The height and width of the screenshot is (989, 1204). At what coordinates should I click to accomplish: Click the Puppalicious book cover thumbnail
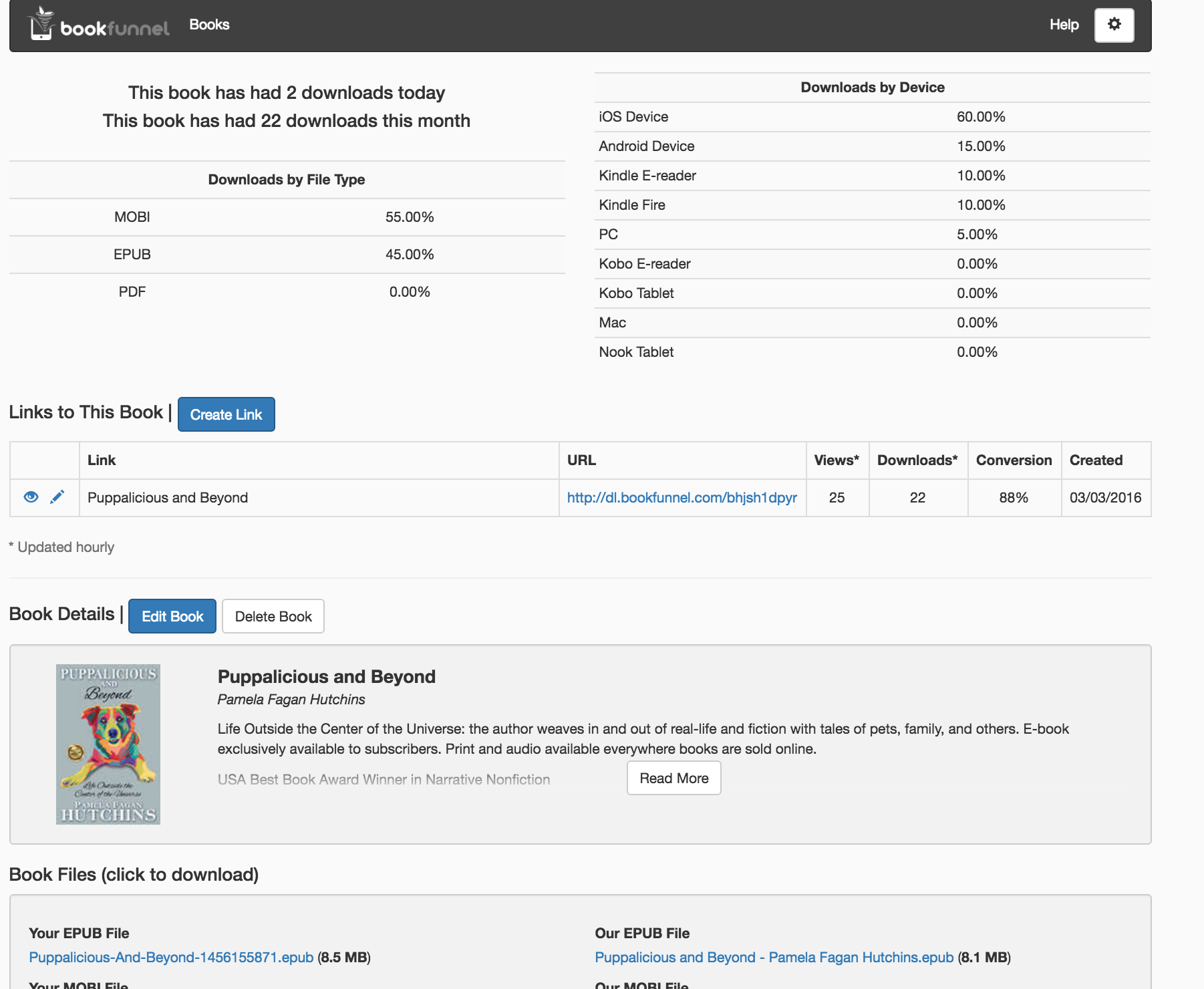click(x=108, y=744)
